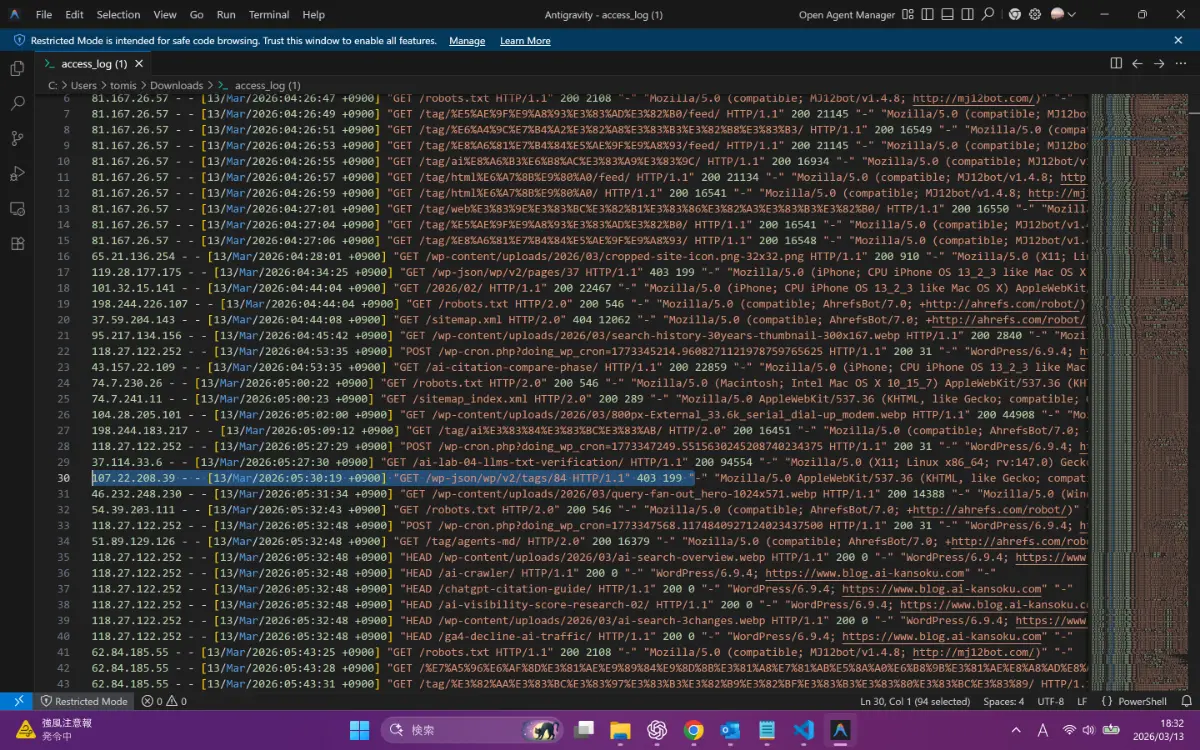The width and height of the screenshot is (1200, 750).
Task: Open the Source Control view
Action: point(17,137)
